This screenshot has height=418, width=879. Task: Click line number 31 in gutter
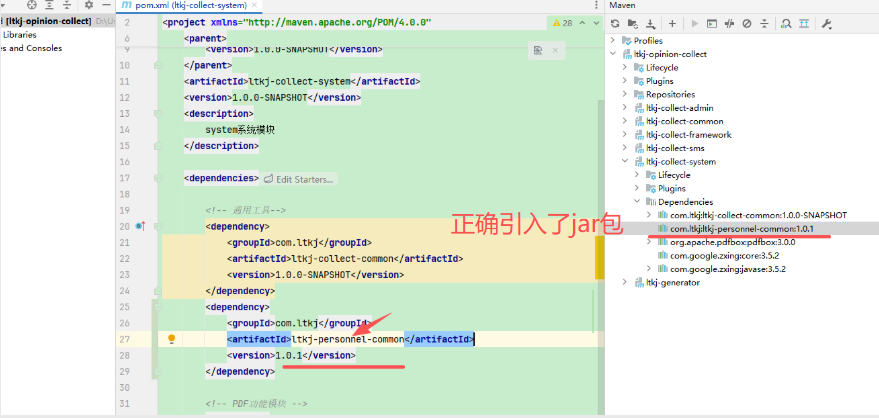(124, 403)
